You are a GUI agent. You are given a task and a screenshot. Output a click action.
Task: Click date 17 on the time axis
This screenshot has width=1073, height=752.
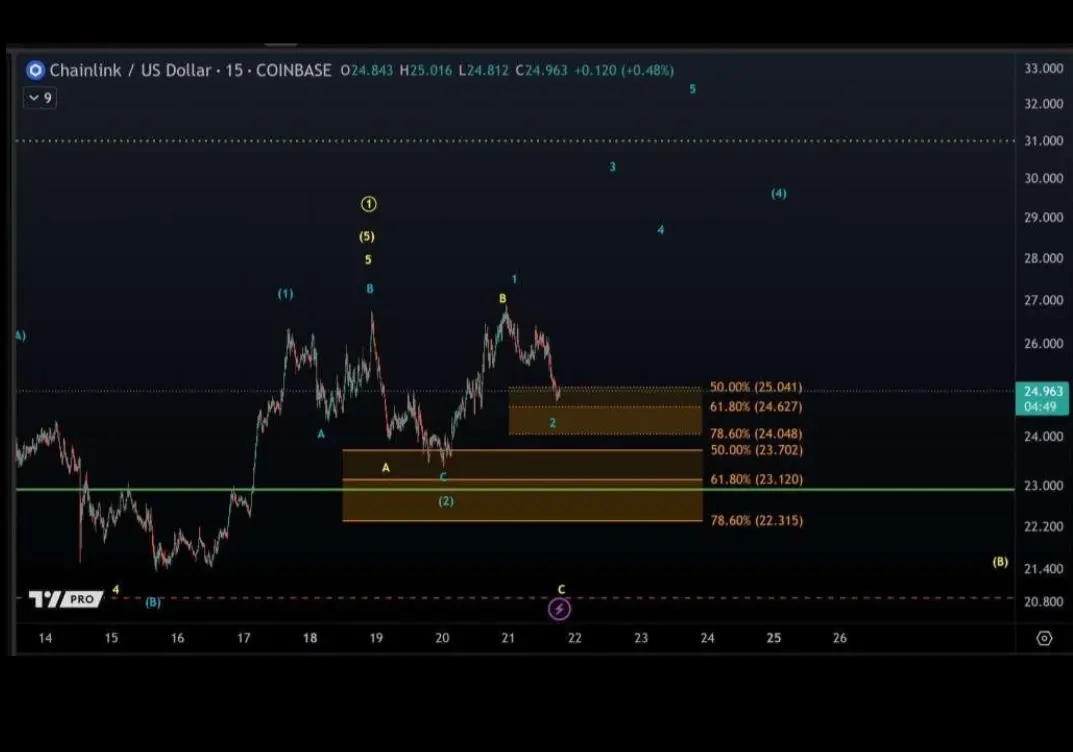(x=244, y=638)
